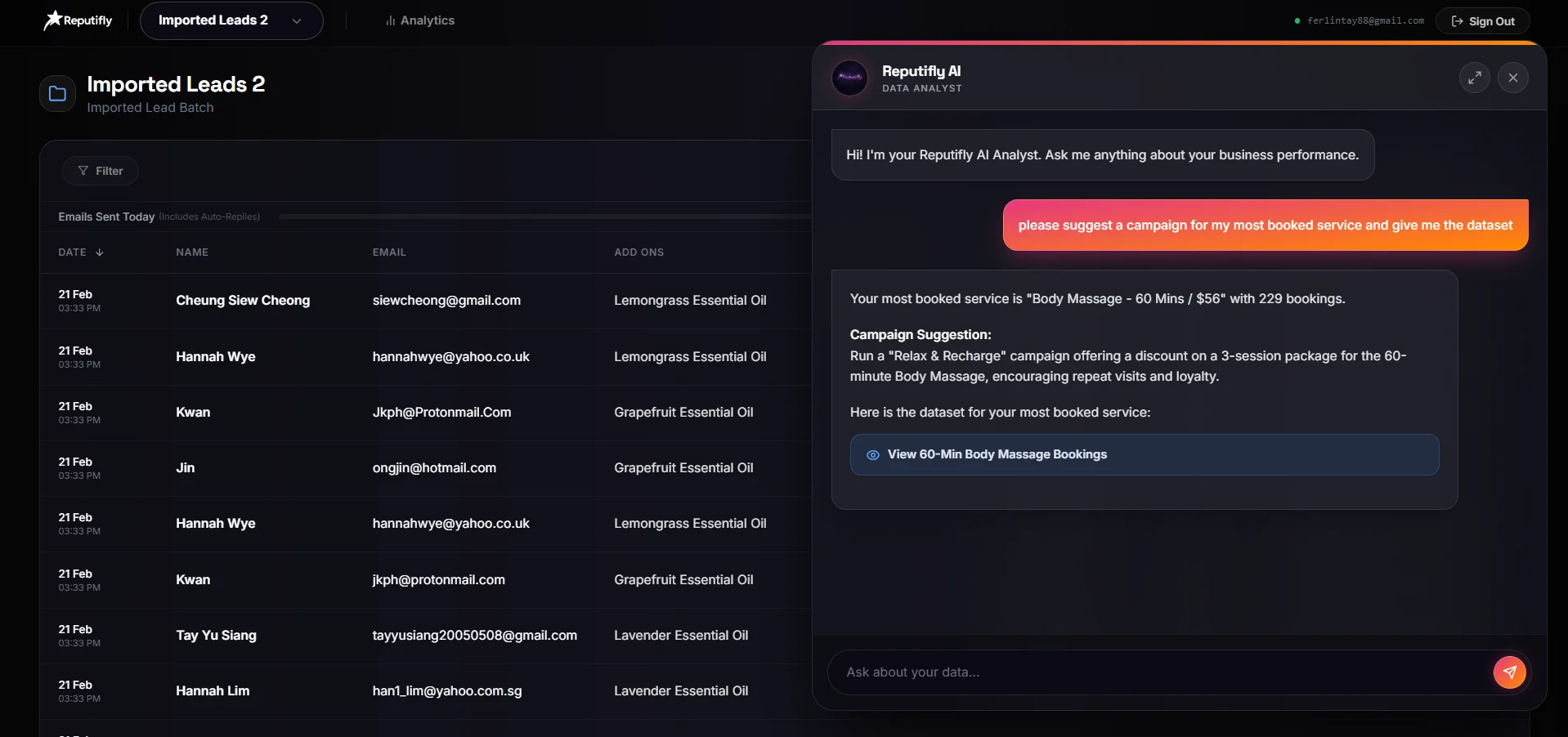1568x737 pixels.
Task: Click email tayyusiang20050508@gmail.com
Action: [474, 636]
